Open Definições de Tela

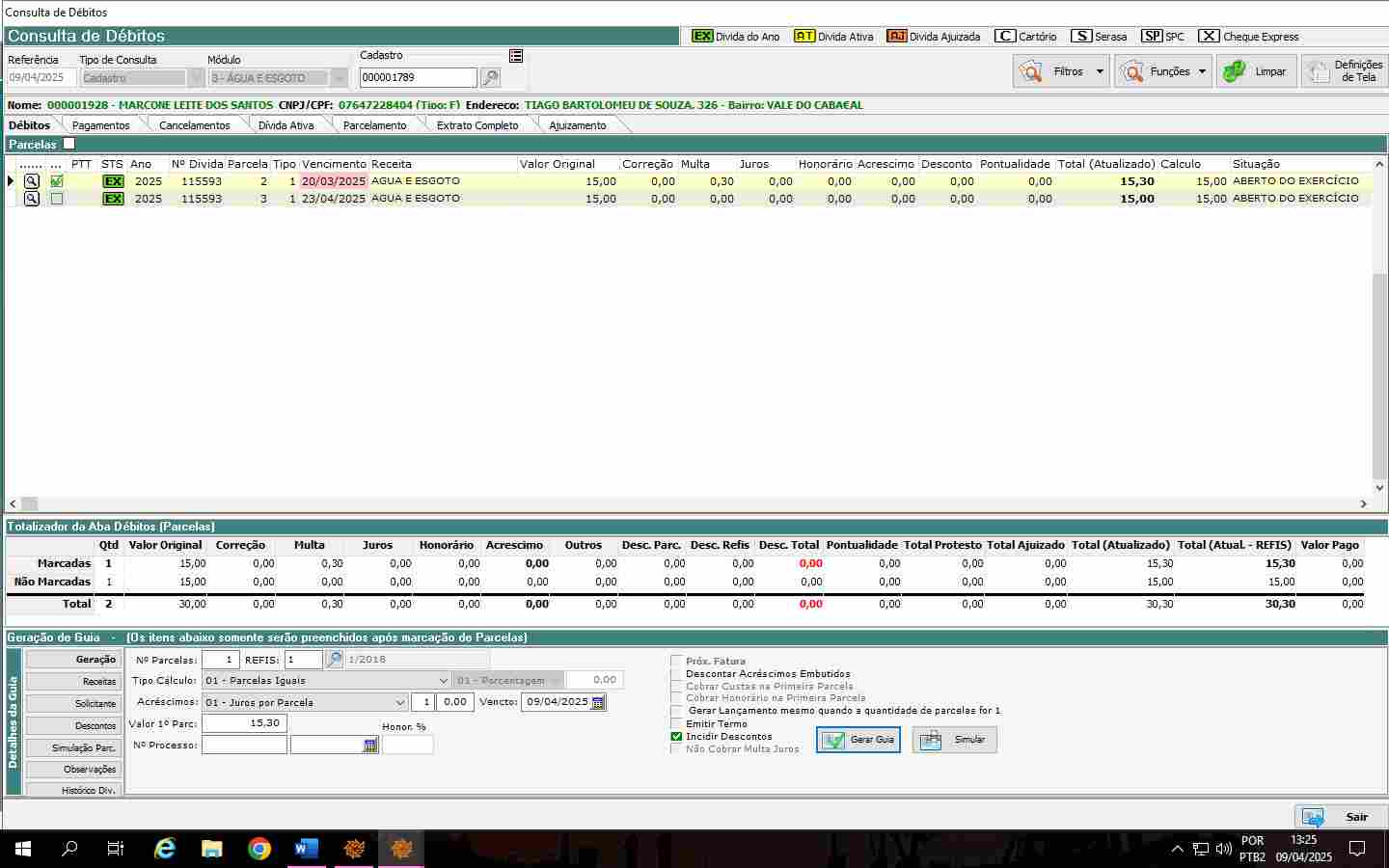pos(1345,71)
